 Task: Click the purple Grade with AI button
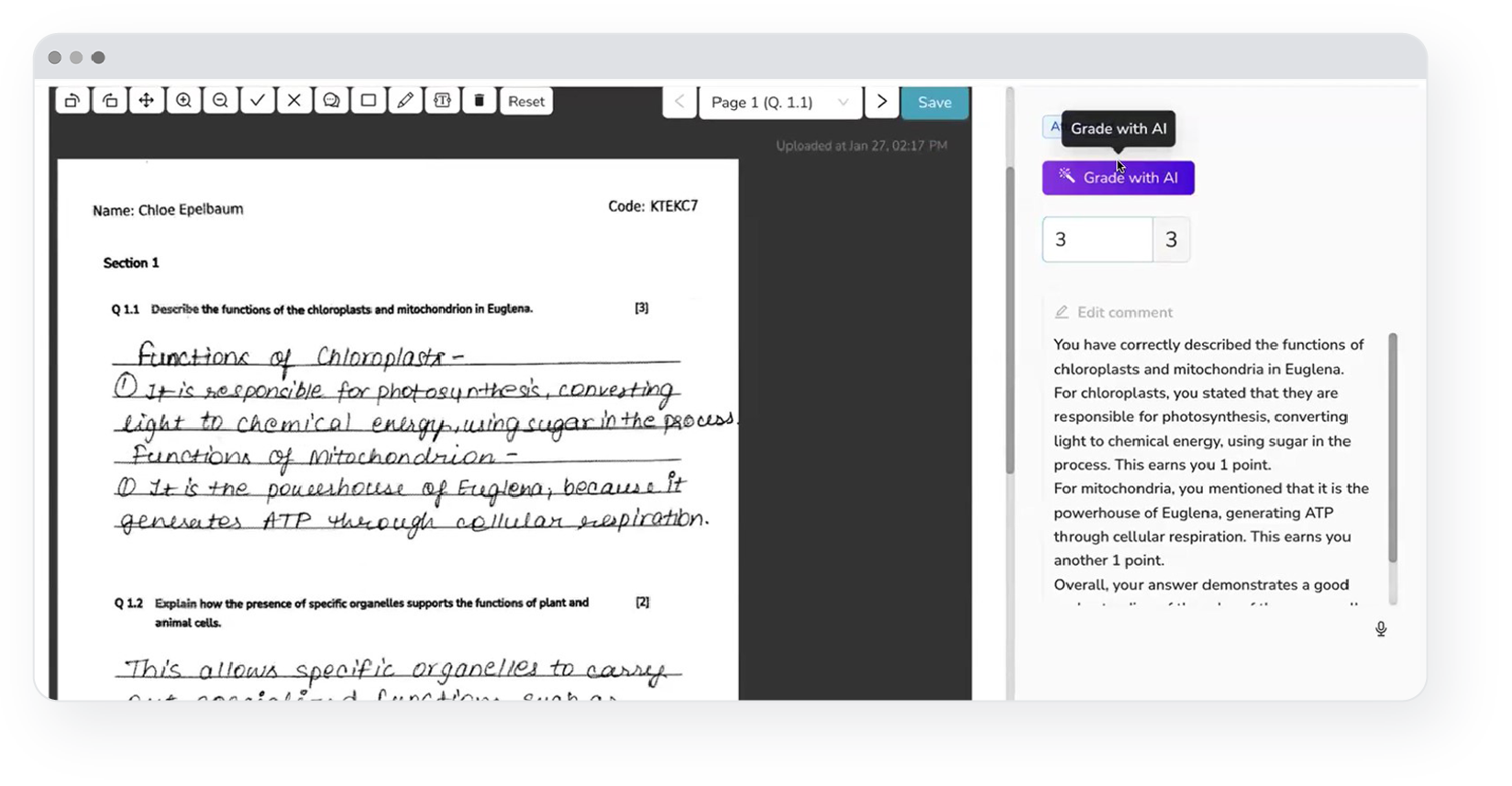click(x=1118, y=178)
